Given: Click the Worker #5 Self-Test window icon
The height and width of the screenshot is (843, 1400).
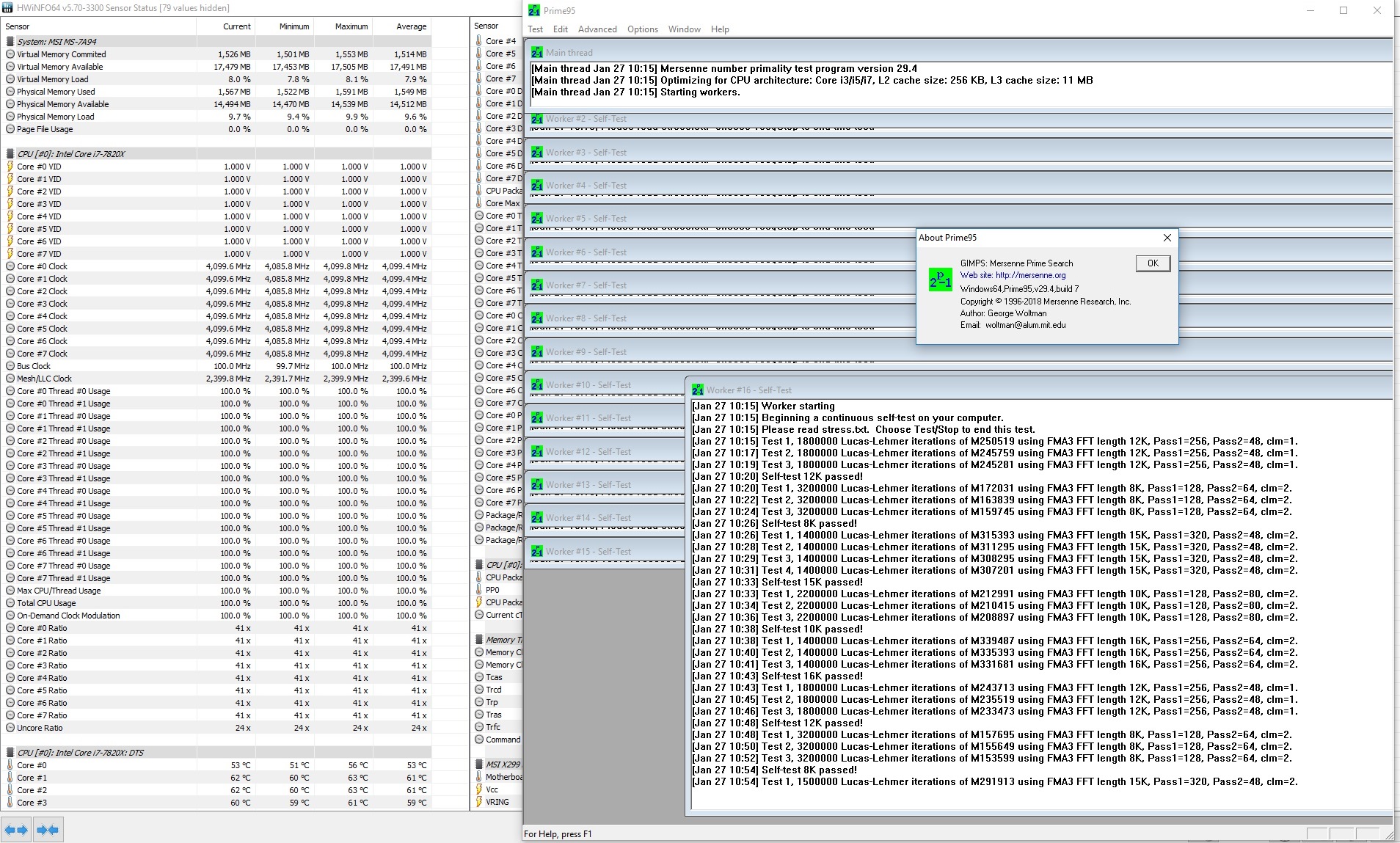Looking at the screenshot, I should [x=537, y=219].
